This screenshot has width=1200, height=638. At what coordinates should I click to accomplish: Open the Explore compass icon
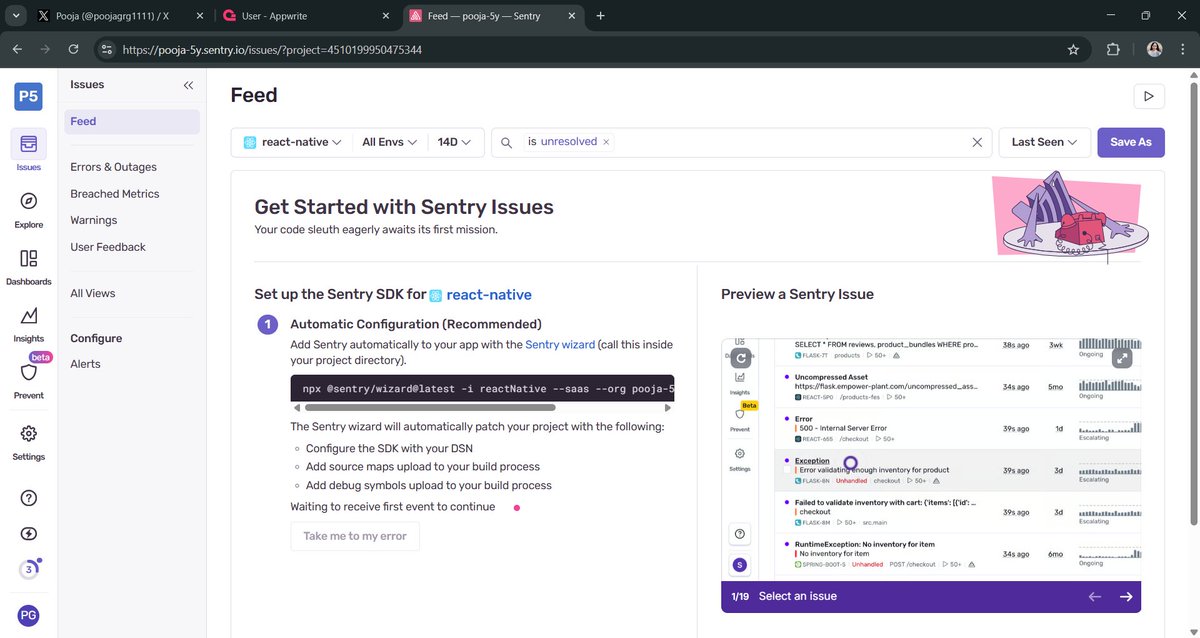click(x=29, y=201)
